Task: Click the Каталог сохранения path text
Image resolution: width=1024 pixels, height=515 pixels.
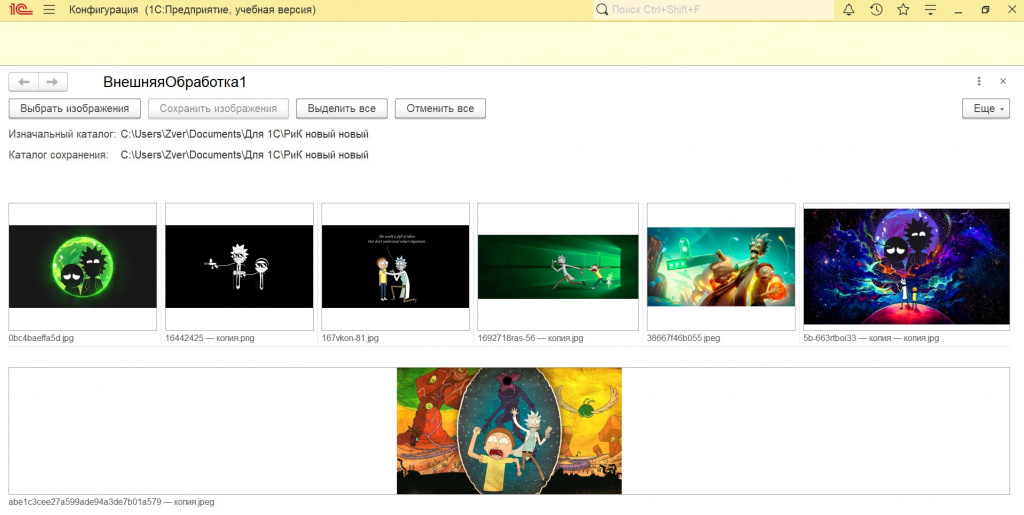Action: click(244, 155)
